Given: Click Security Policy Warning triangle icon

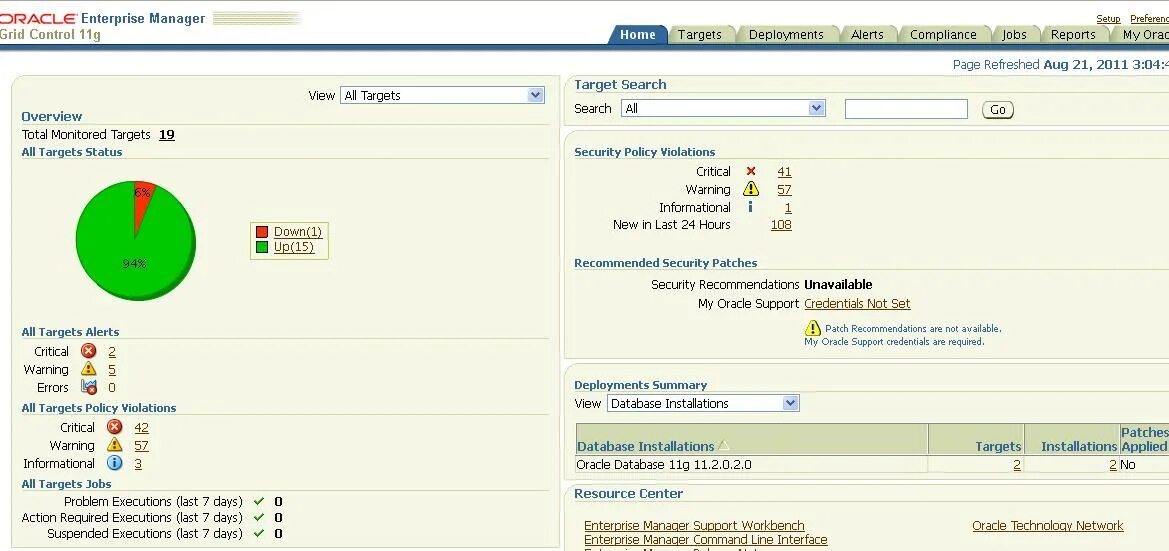Looking at the screenshot, I should [x=751, y=189].
